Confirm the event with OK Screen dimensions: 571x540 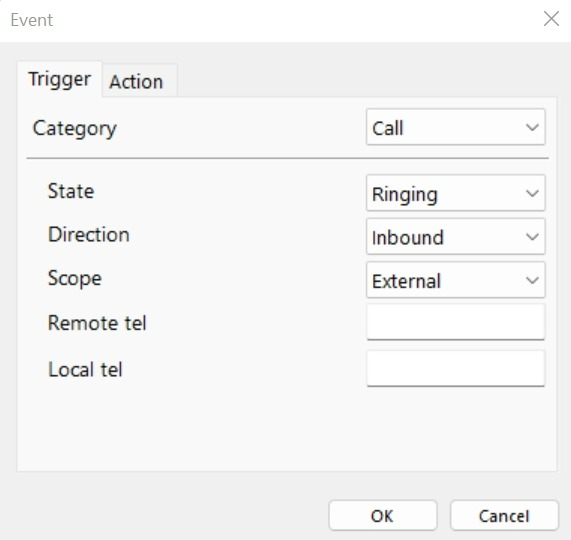point(382,516)
